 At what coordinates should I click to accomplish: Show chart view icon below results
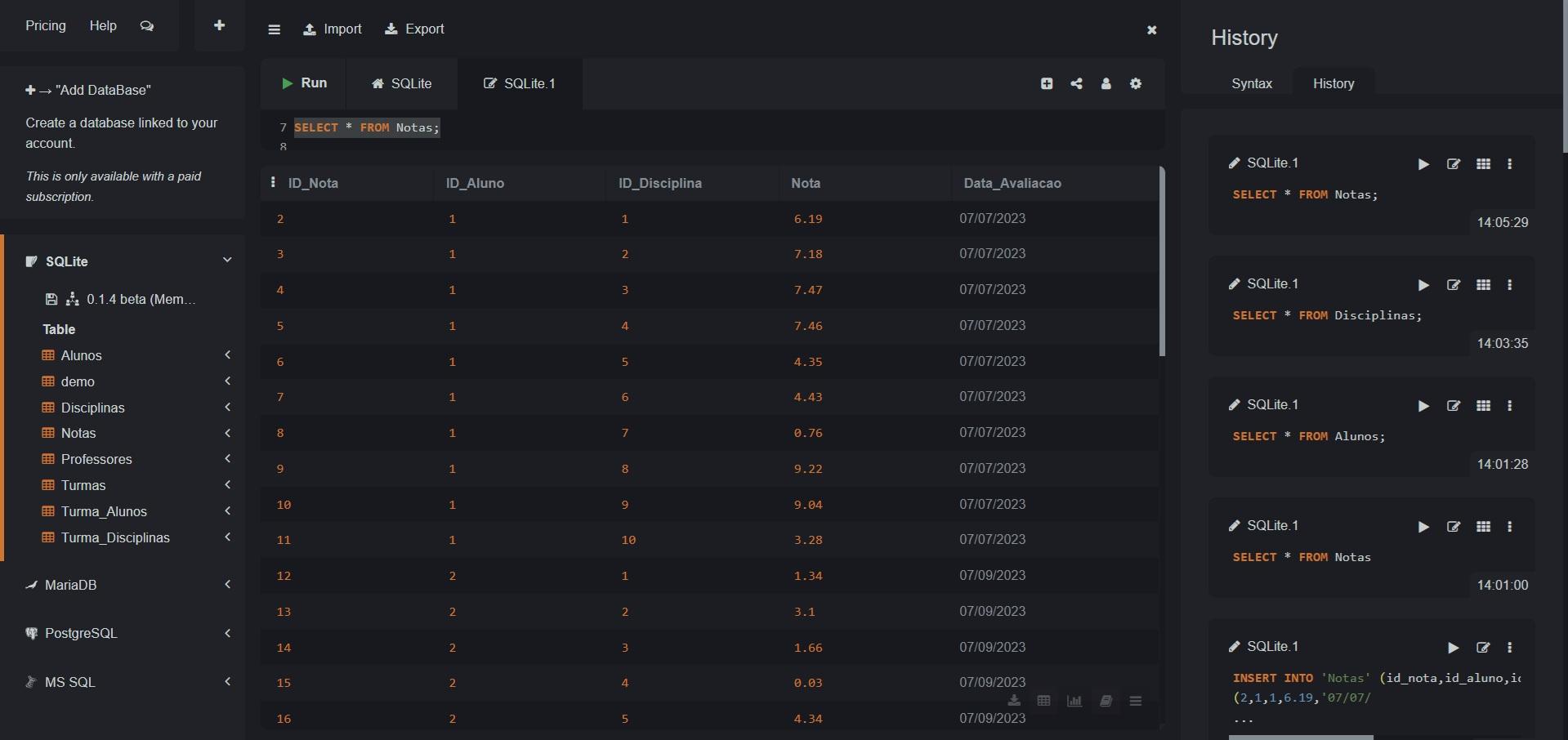(x=1074, y=701)
